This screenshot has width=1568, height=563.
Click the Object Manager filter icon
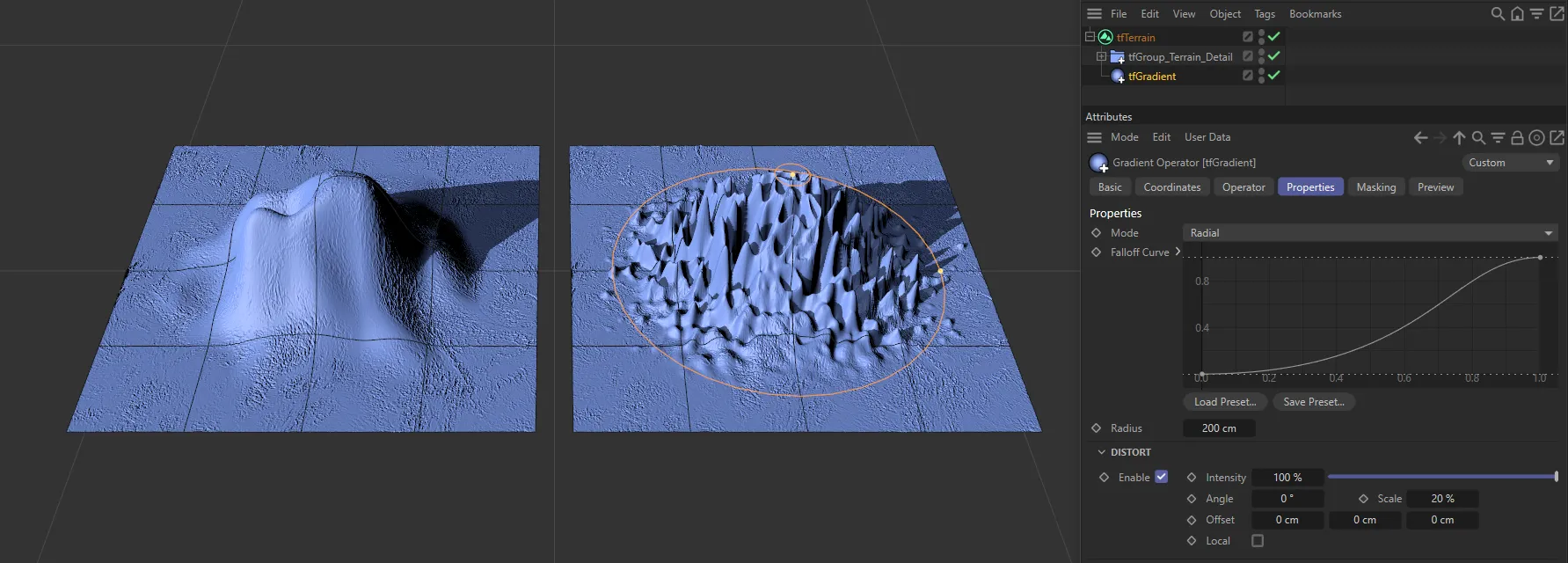click(x=1536, y=14)
